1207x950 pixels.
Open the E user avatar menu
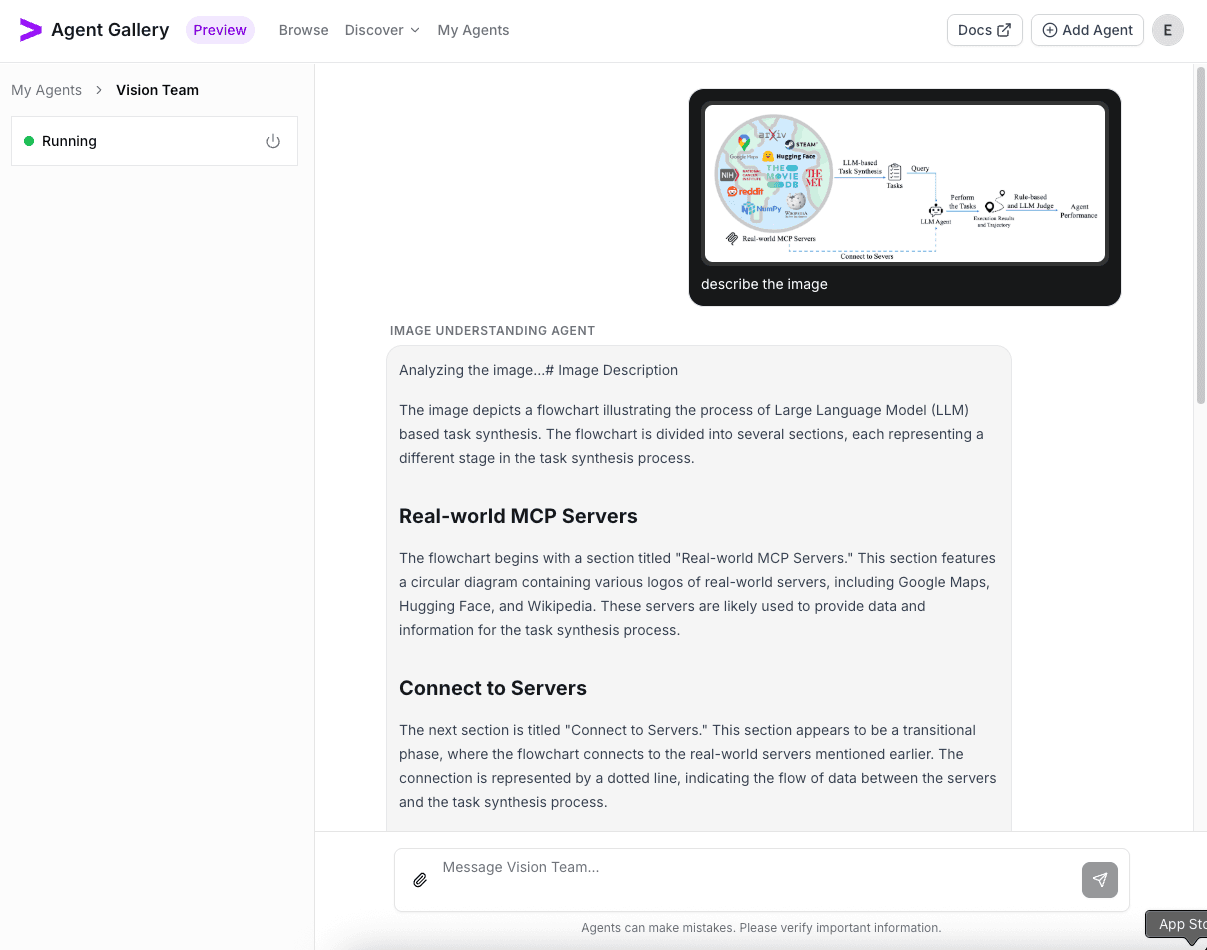click(x=1167, y=30)
